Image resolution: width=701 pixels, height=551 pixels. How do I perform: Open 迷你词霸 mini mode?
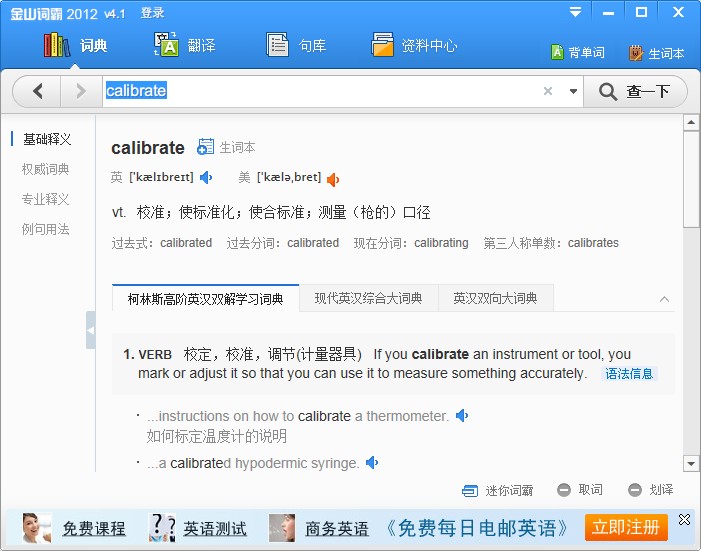(x=498, y=491)
